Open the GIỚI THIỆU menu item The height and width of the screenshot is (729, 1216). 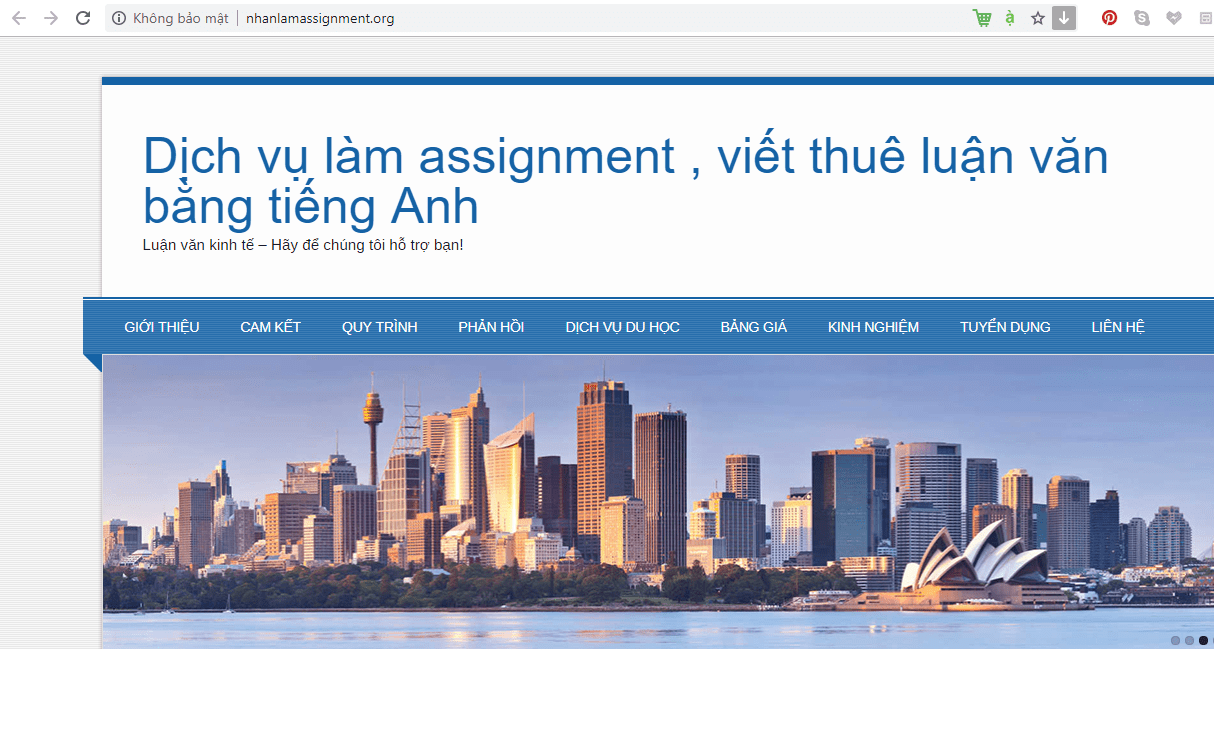(162, 327)
